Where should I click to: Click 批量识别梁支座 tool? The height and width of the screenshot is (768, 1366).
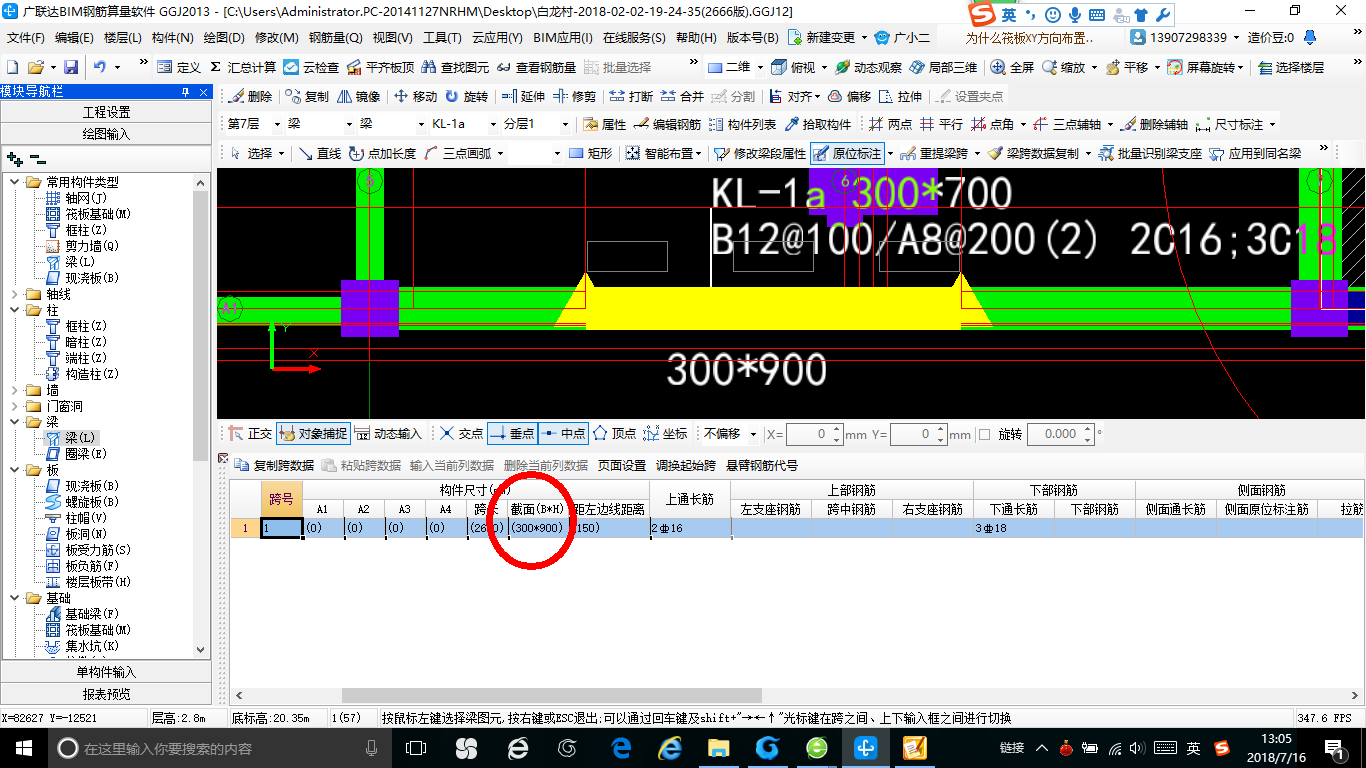(x=1150, y=154)
